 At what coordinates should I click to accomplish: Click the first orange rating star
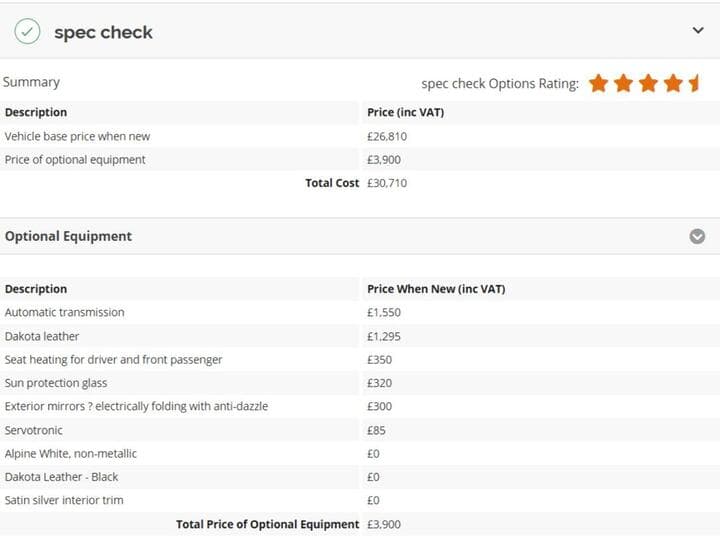point(598,83)
